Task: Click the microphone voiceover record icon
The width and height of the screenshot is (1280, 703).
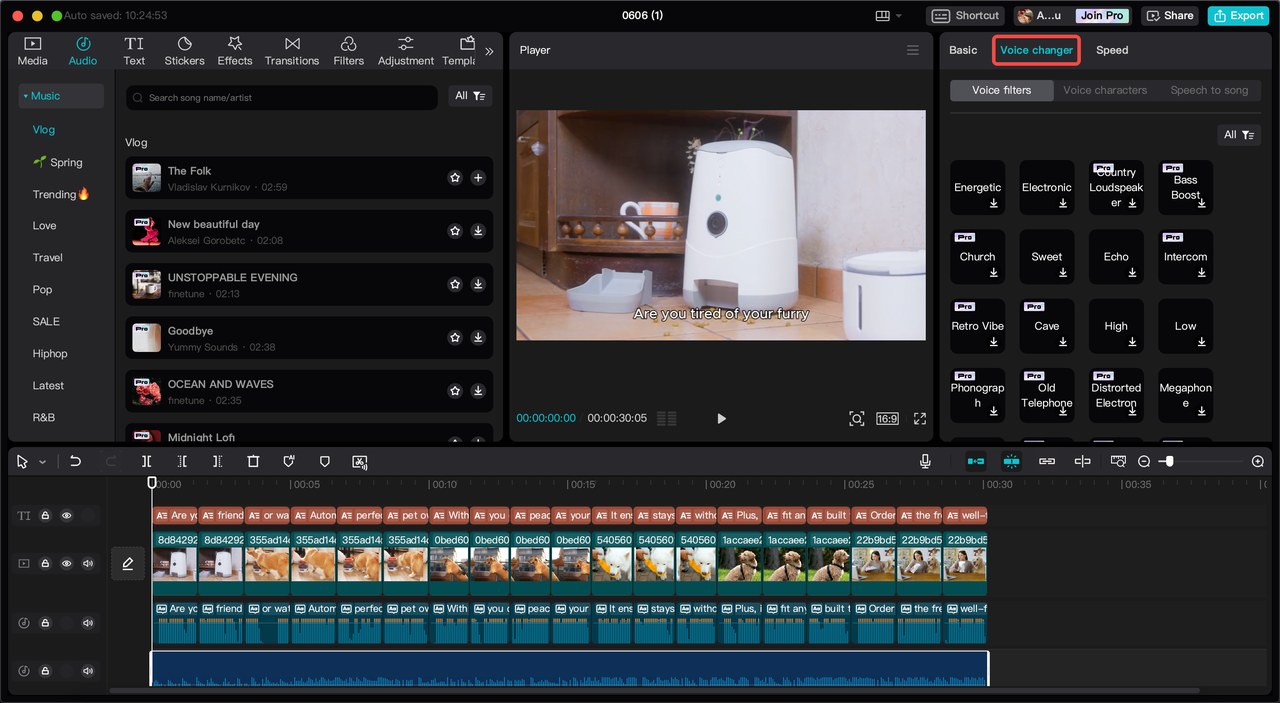Action: coord(925,461)
